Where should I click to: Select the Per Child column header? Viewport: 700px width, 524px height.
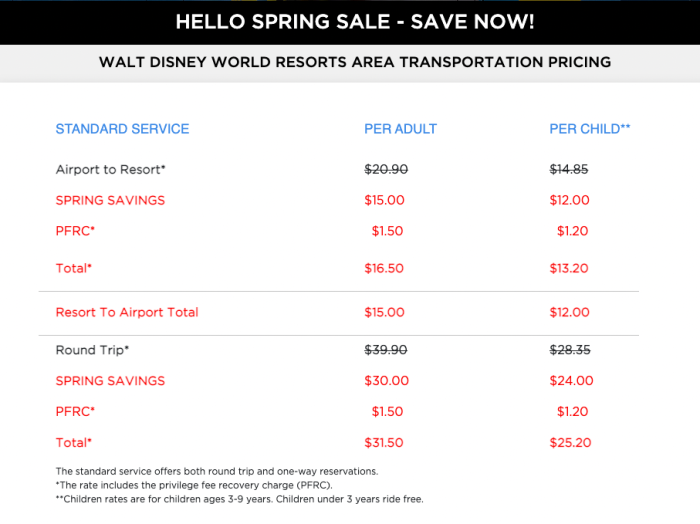590,129
